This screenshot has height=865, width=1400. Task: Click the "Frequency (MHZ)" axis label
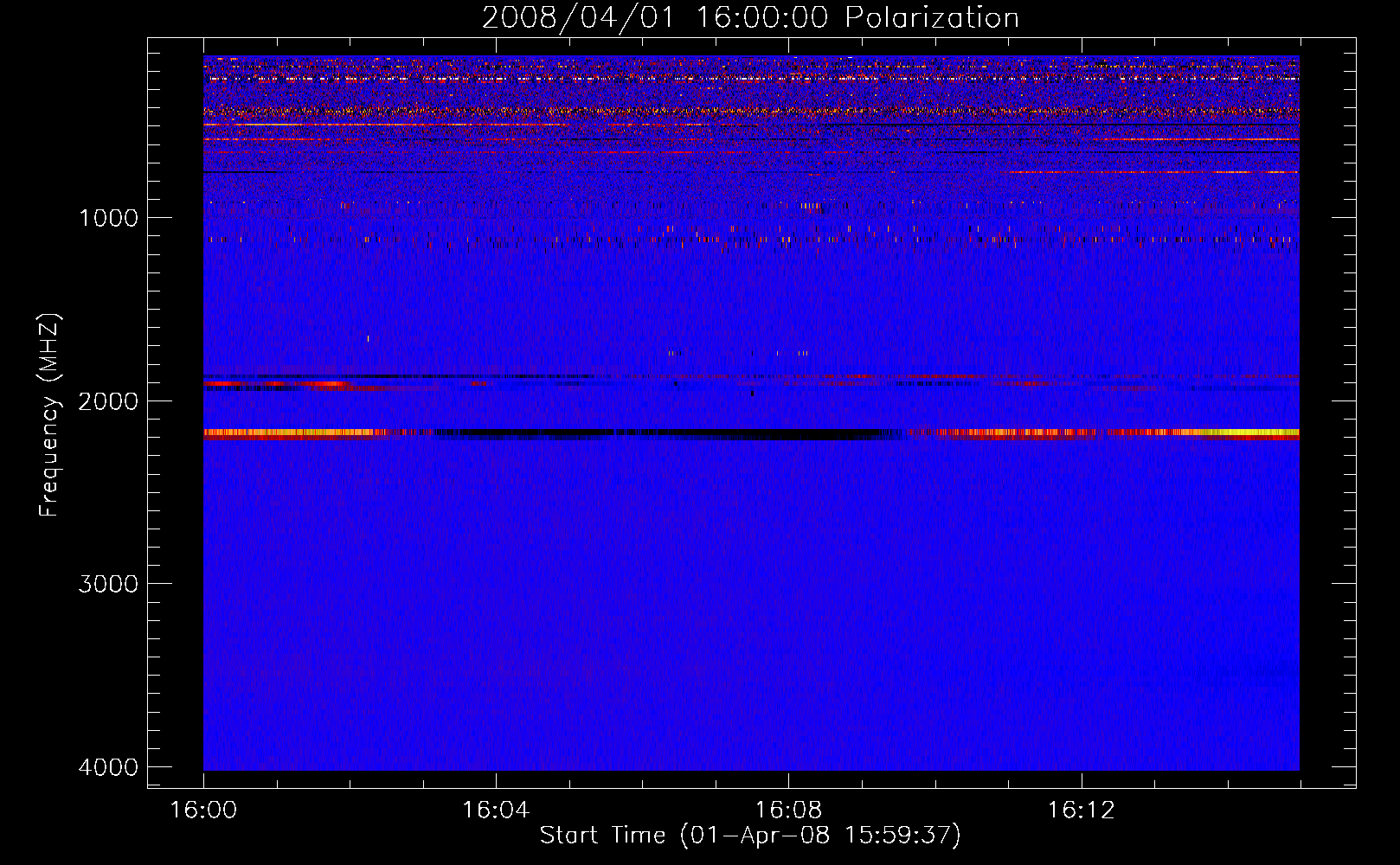click(x=49, y=414)
